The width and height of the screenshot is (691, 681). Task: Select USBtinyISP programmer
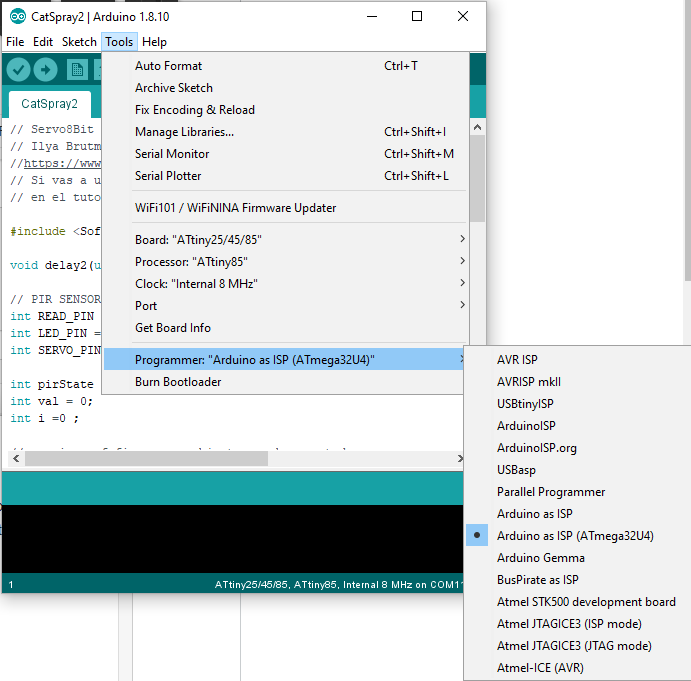click(x=578, y=404)
